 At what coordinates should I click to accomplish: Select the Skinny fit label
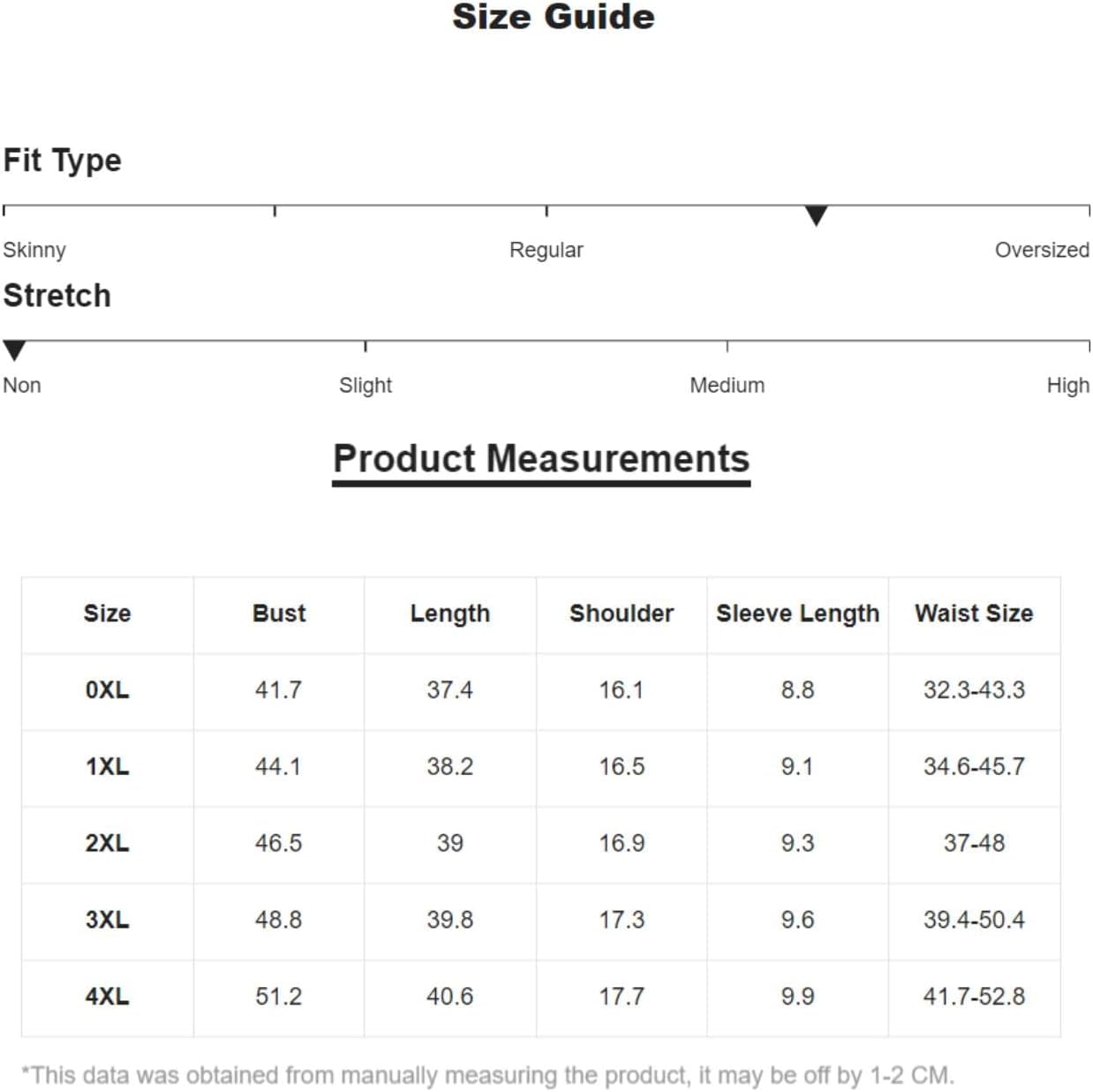coord(34,251)
